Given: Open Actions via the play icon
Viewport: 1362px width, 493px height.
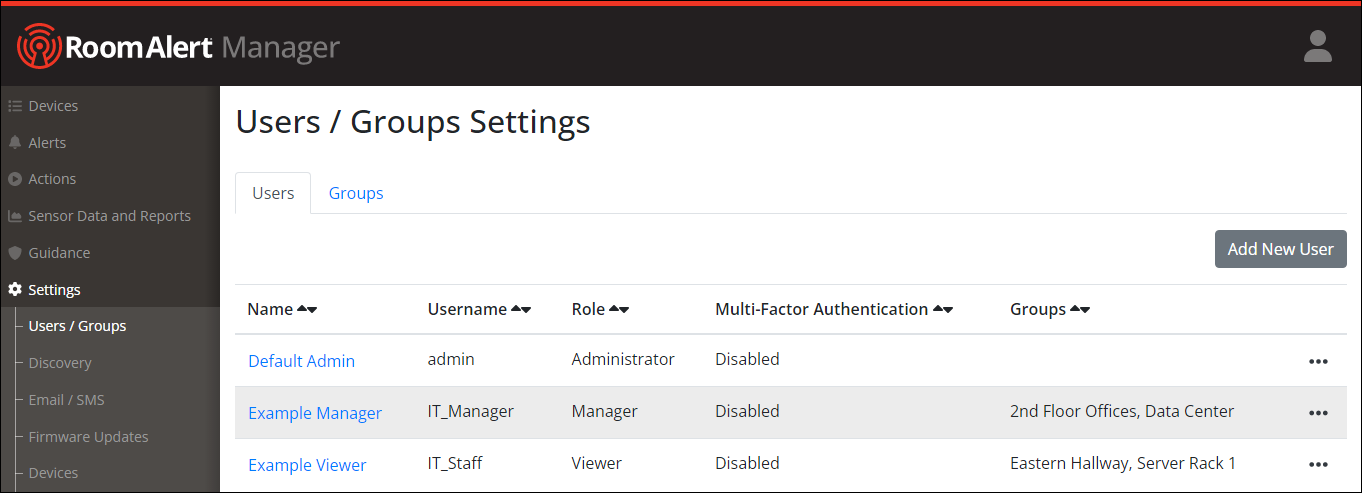Looking at the screenshot, I should (x=15, y=179).
